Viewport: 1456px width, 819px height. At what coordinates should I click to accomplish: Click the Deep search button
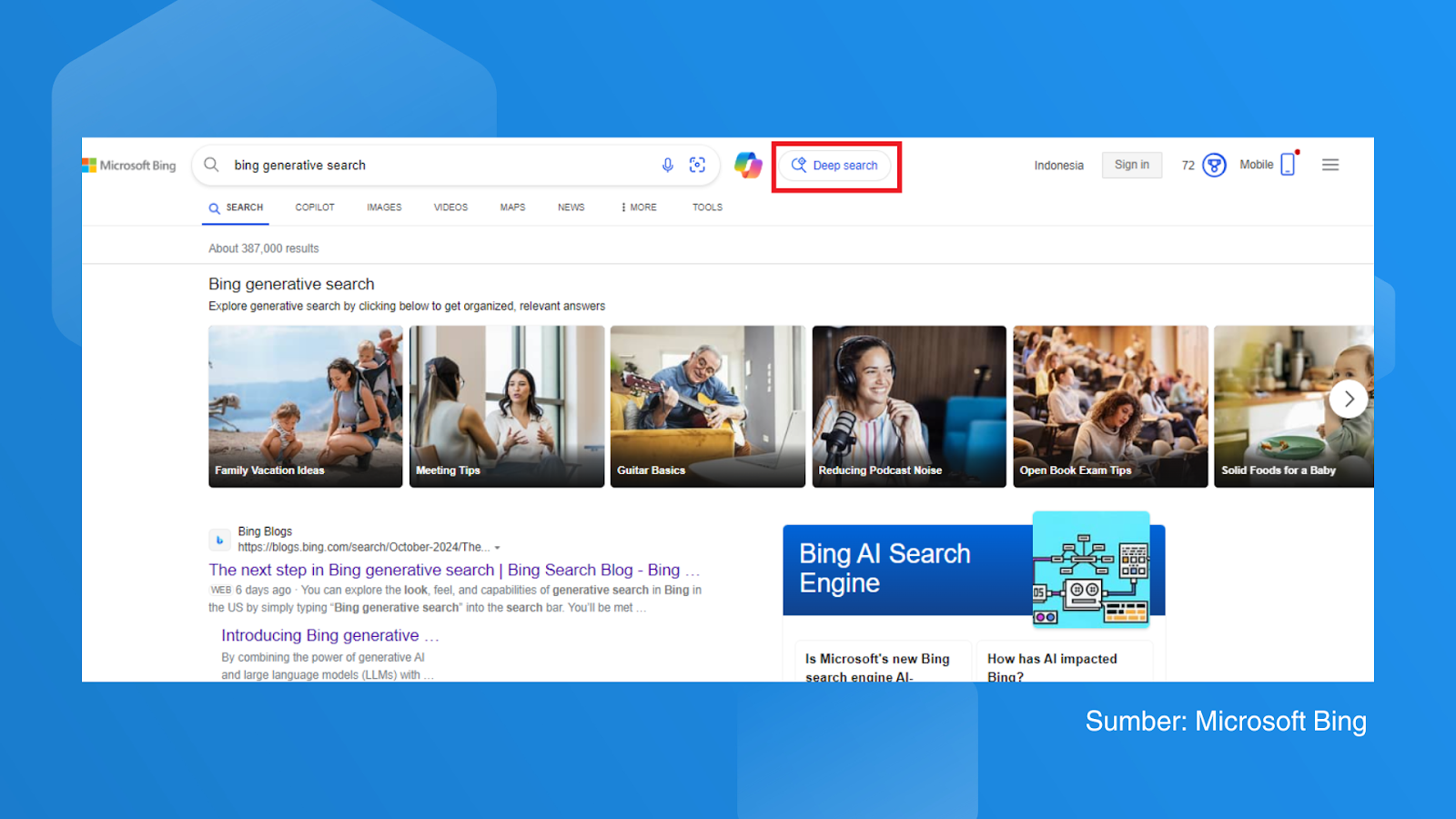tap(835, 166)
